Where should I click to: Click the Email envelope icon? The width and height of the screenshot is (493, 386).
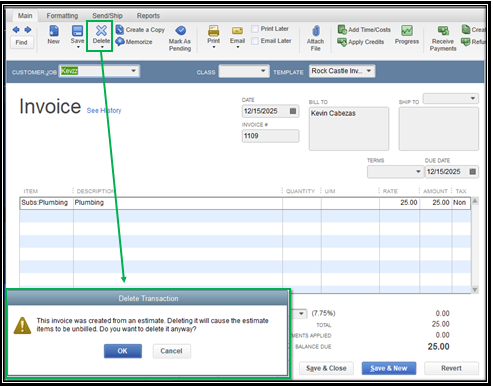(x=237, y=31)
